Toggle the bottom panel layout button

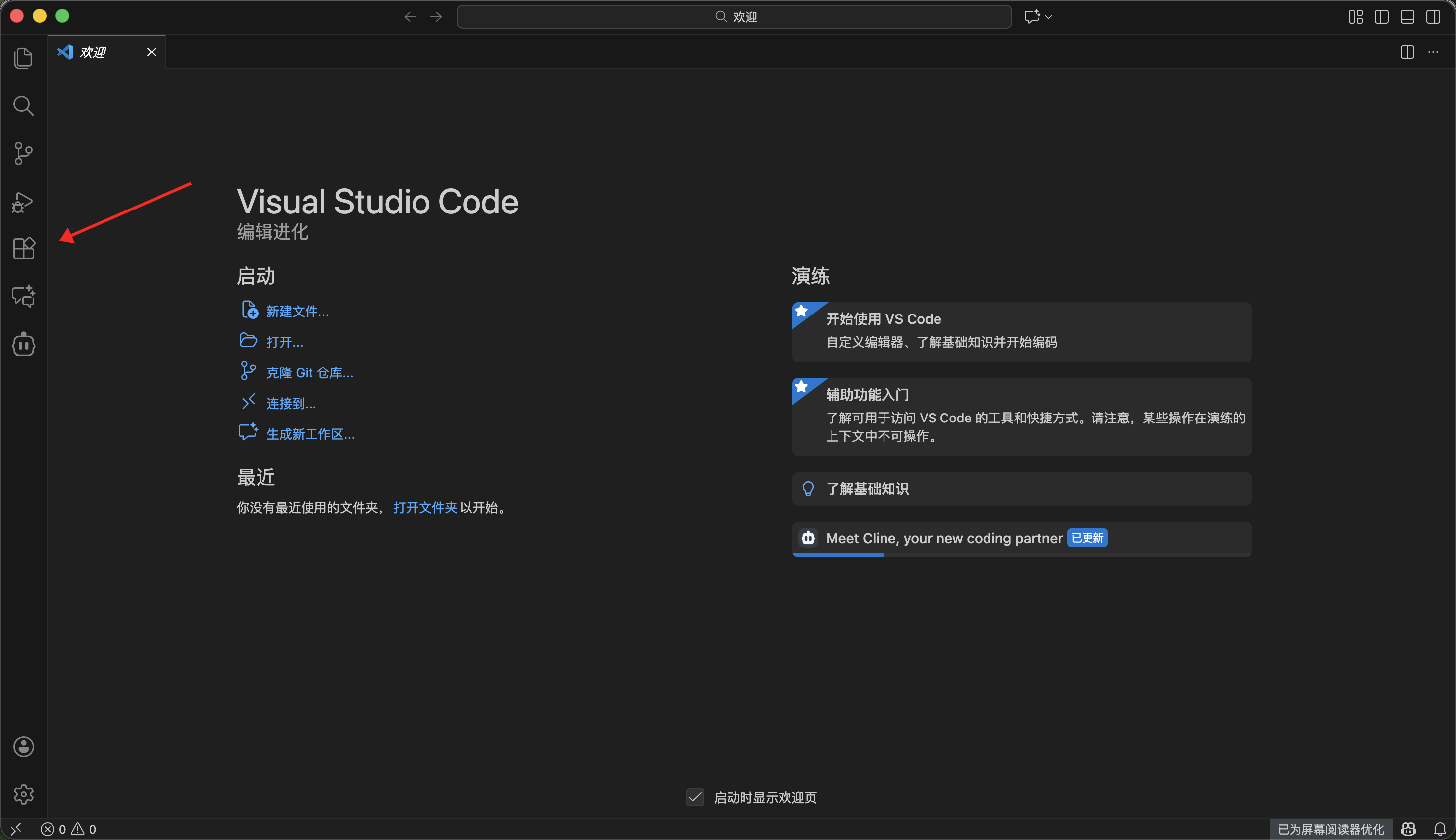coord(1407,17)
